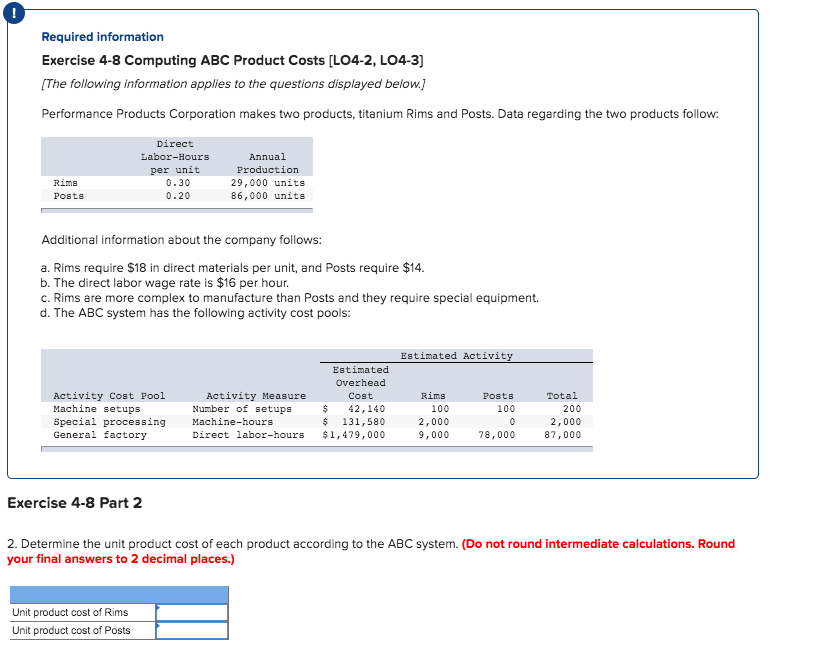Select the Required information heading
Viewport: 831px width, 658px height.
[x=101, y=36]
